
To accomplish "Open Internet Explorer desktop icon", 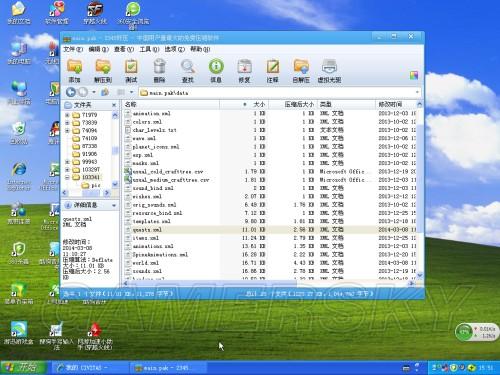I will click(x=19, y=177).
